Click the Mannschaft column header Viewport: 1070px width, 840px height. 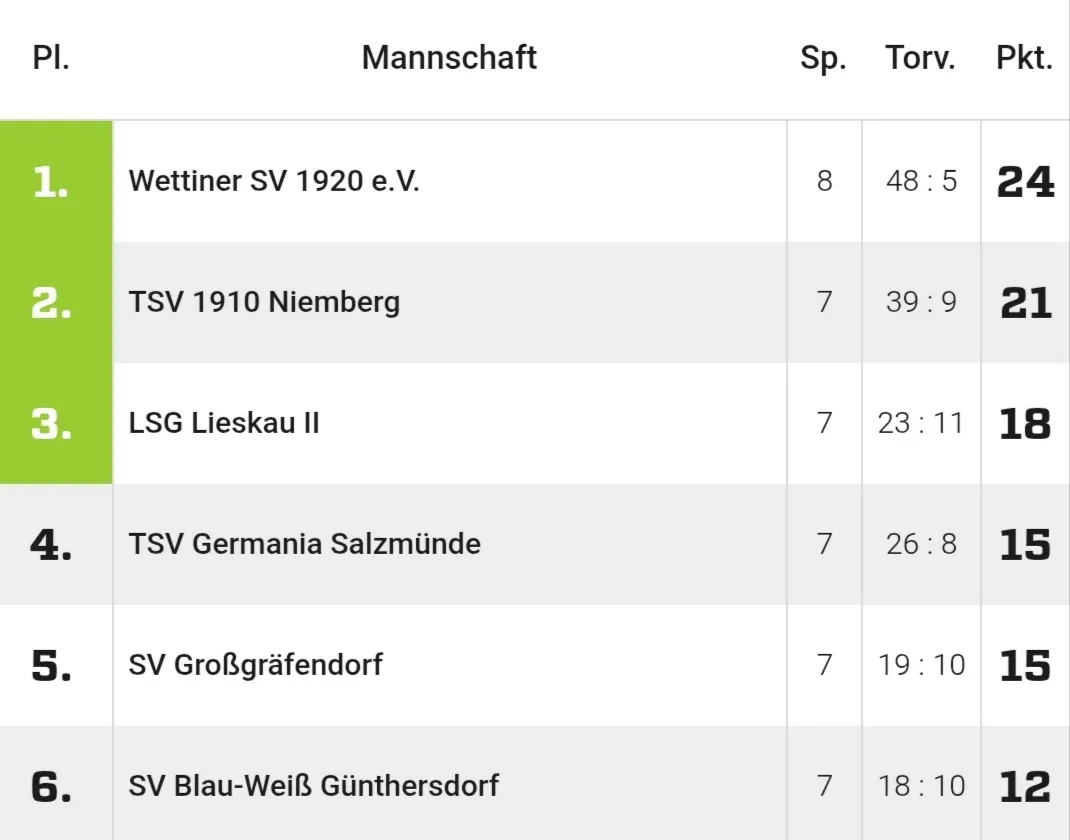449,58
